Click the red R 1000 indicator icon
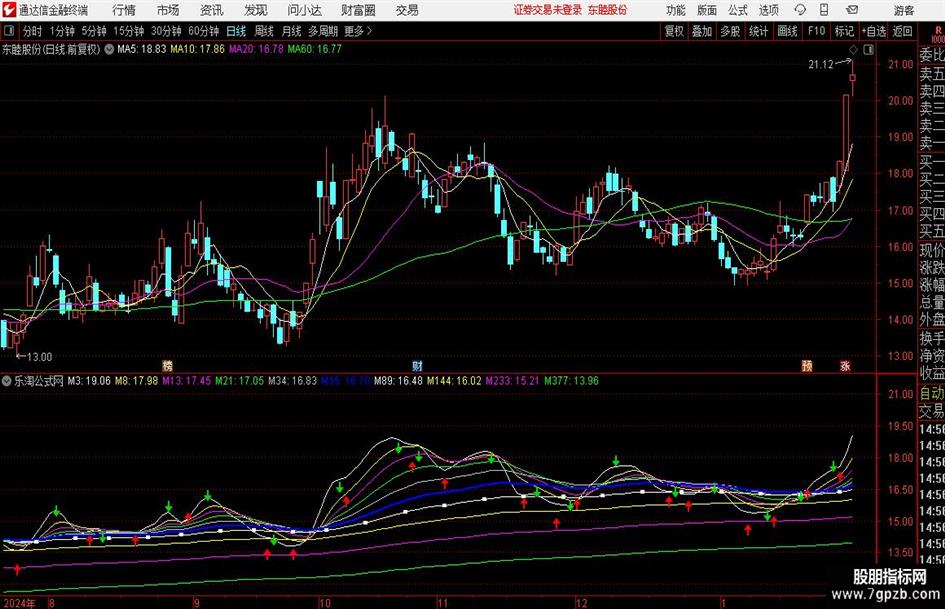This screenshot has height=609, width=945. pyautogui.click(x=938, y=33)
